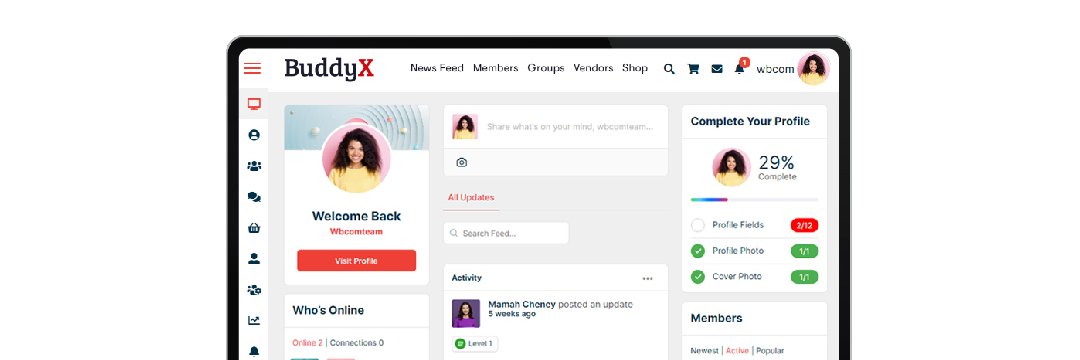
Task: Open the bell icon in the sidebar
Action: (x=254, y=352)
